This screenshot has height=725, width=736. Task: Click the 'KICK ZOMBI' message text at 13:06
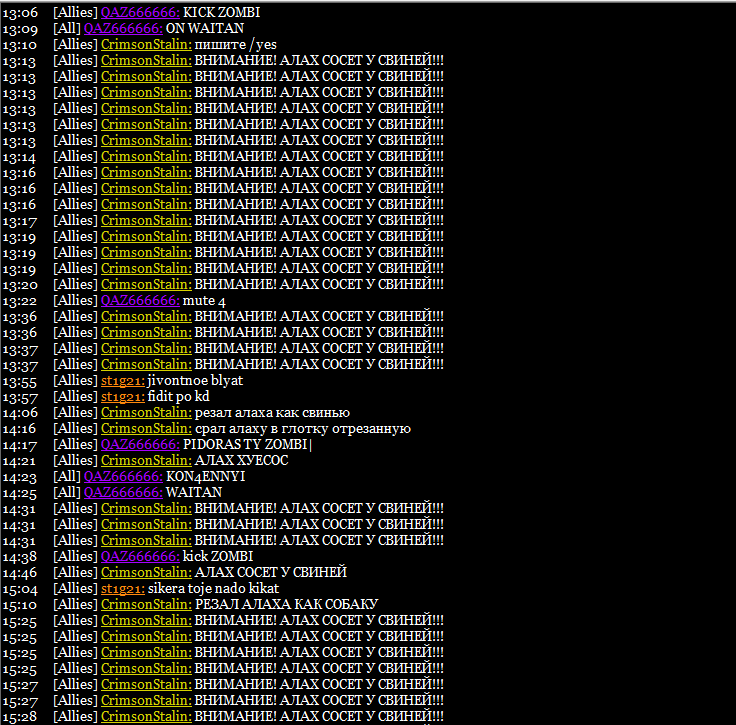(x=222, y=13)
